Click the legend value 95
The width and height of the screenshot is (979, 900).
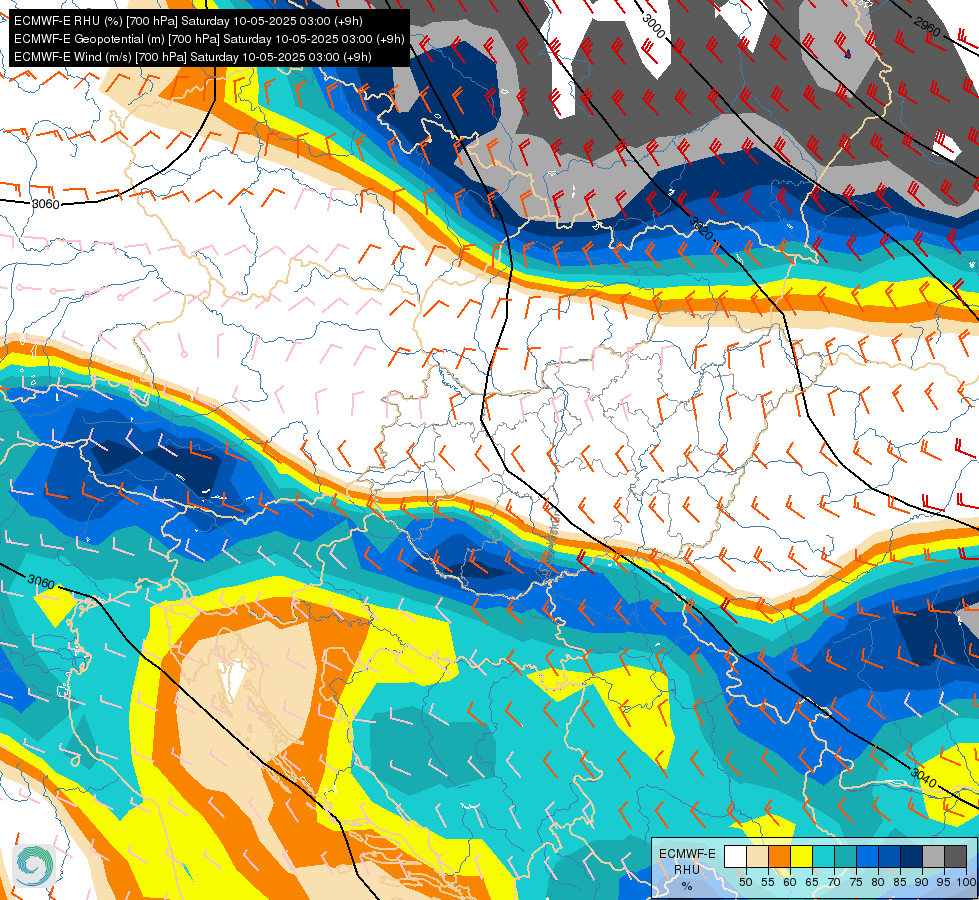click(x=943, y=882)
